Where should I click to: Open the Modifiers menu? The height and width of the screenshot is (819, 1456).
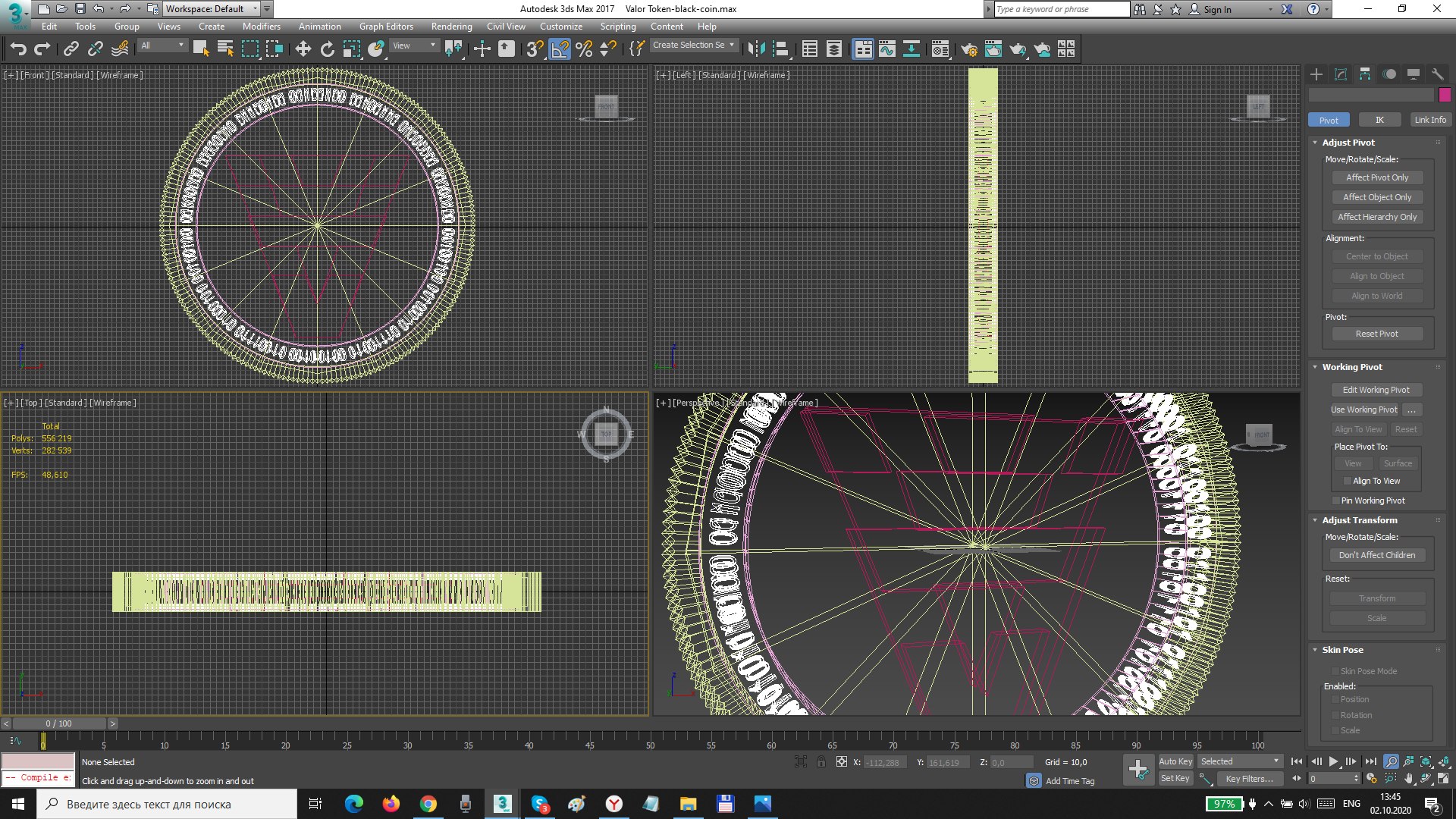coord(261,27)
